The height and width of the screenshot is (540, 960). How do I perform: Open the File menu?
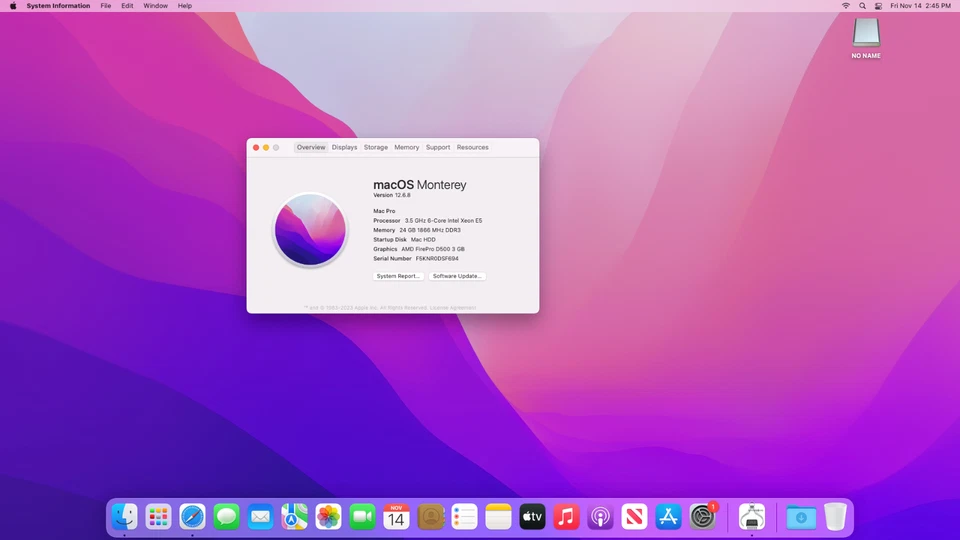pyautogui.click(x=106, y=6)
